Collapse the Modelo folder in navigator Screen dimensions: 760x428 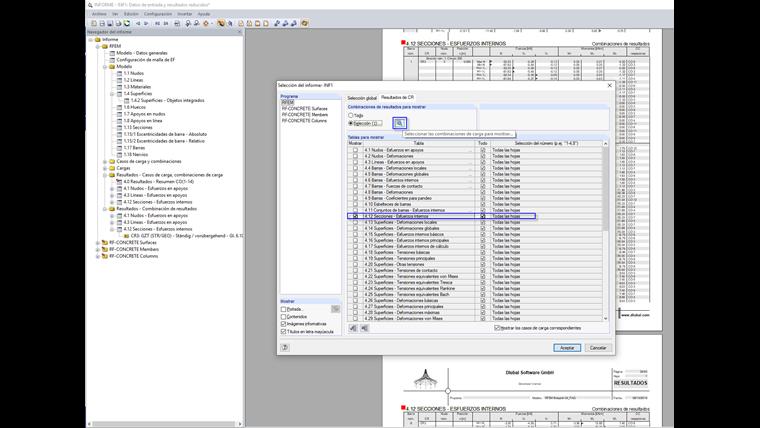click(105, 66)
